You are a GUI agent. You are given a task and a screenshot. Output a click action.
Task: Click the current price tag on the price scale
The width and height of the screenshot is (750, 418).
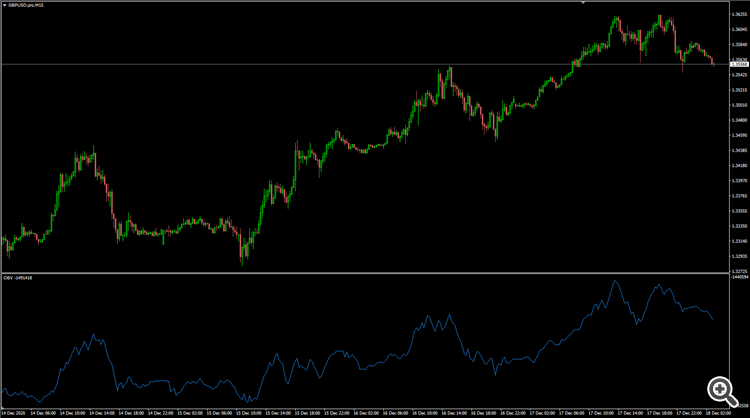pos(739,64)
